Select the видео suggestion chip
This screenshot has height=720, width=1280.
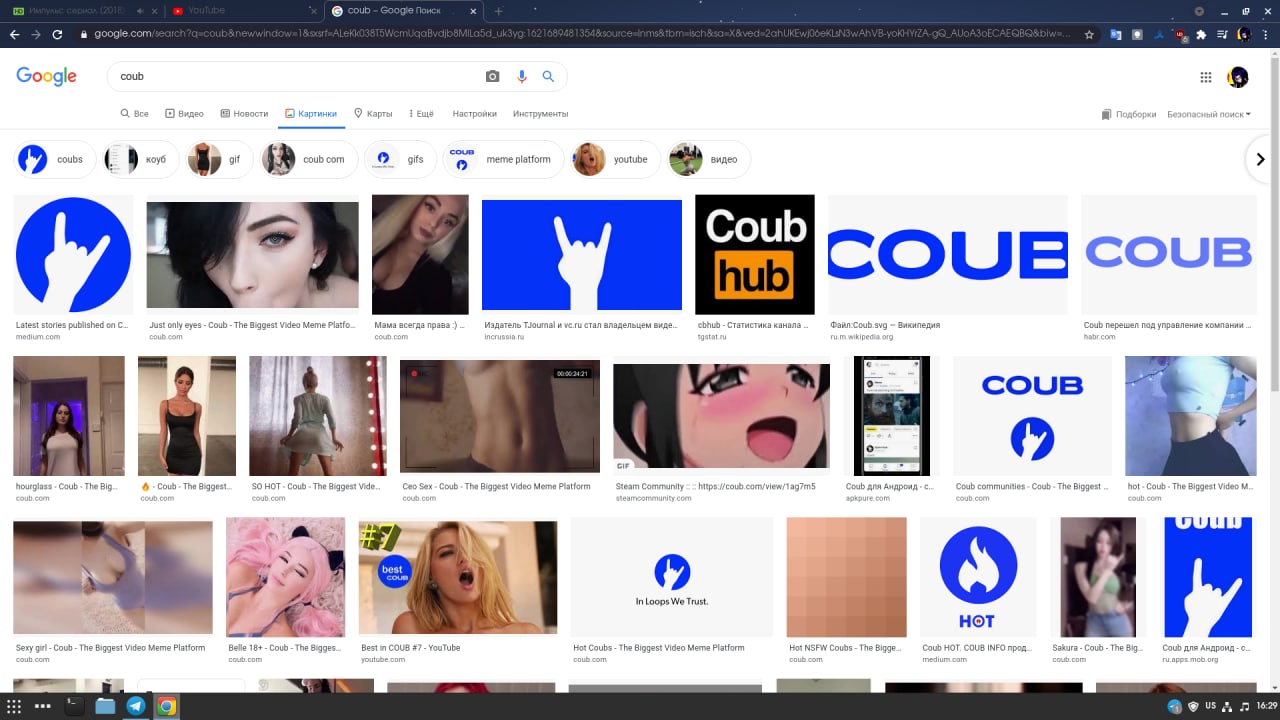(x=708, y=159)
